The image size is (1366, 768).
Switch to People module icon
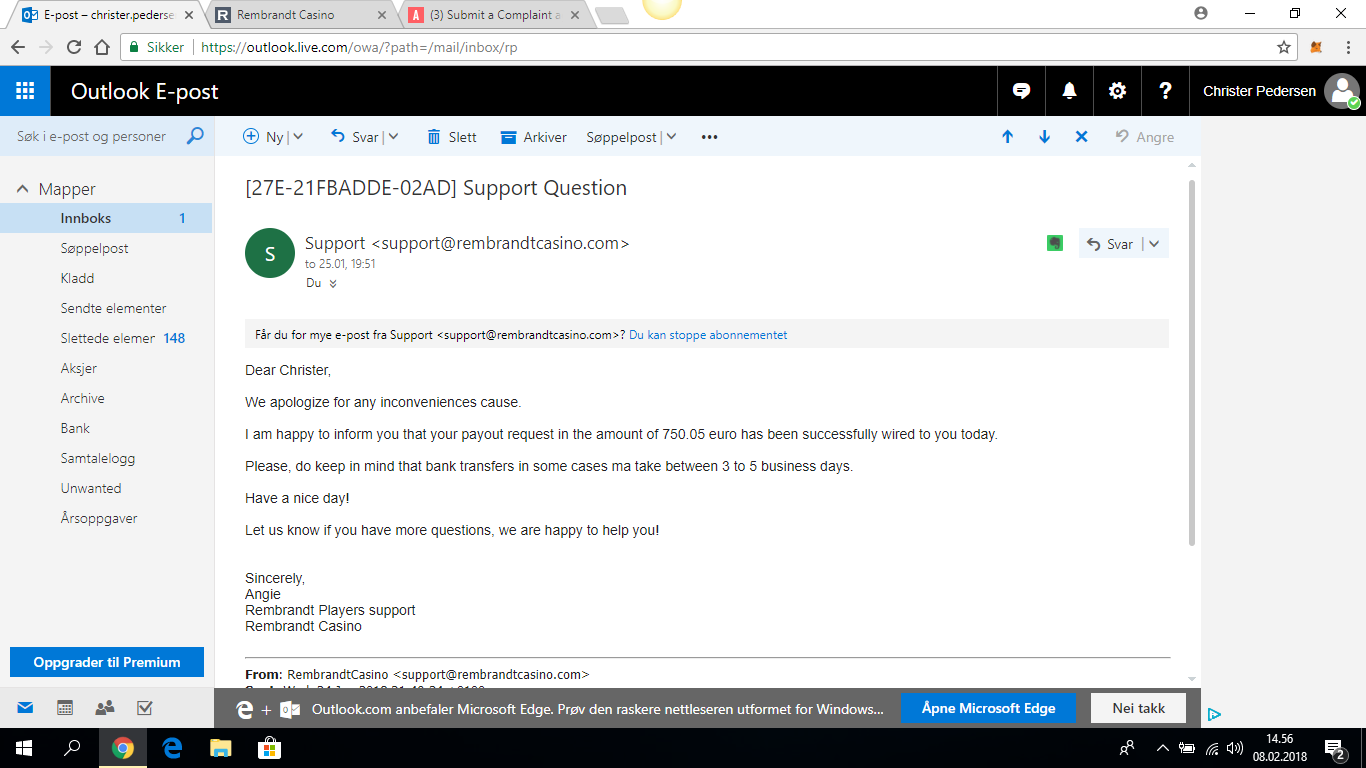click(105, 707)
